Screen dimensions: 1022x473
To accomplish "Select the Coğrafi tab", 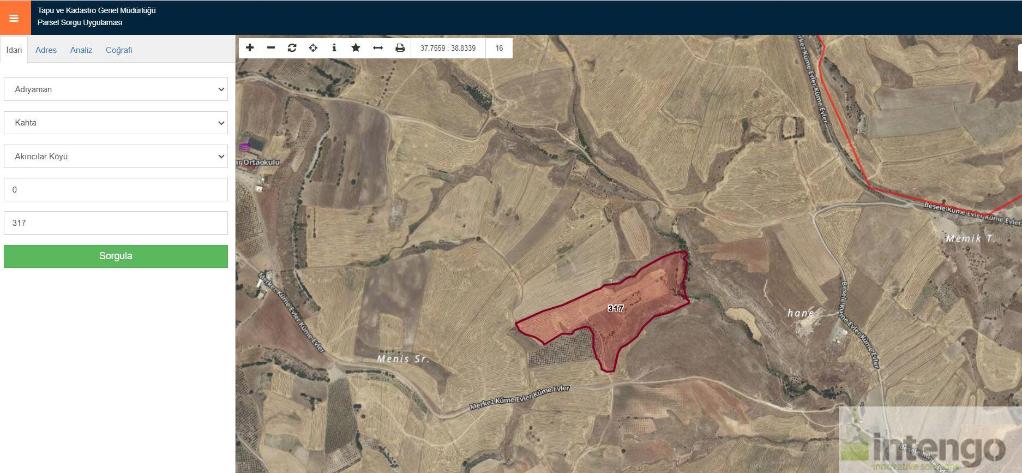I will click(x=119, y=50).
